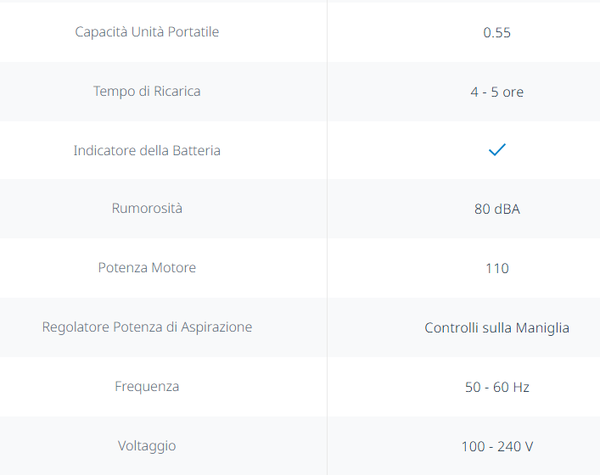Select the '4 - 5 ore' recharge value
This screenshot has height=475, width=600.
click(x=497, y=91)
